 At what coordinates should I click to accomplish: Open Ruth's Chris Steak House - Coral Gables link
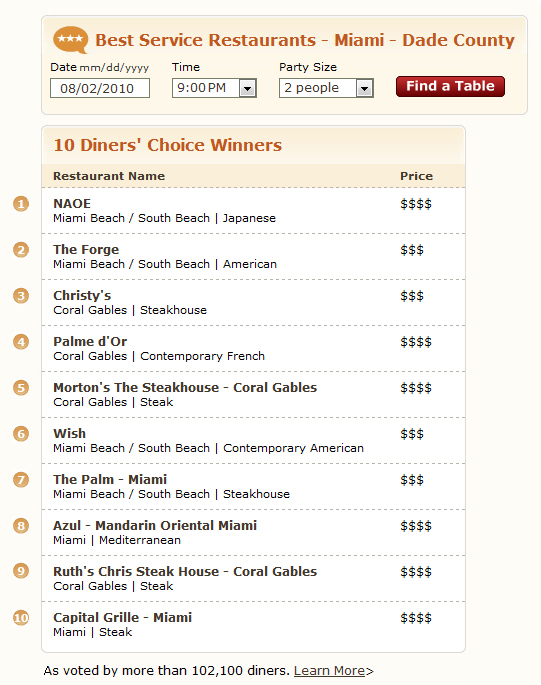click(185, 571)
